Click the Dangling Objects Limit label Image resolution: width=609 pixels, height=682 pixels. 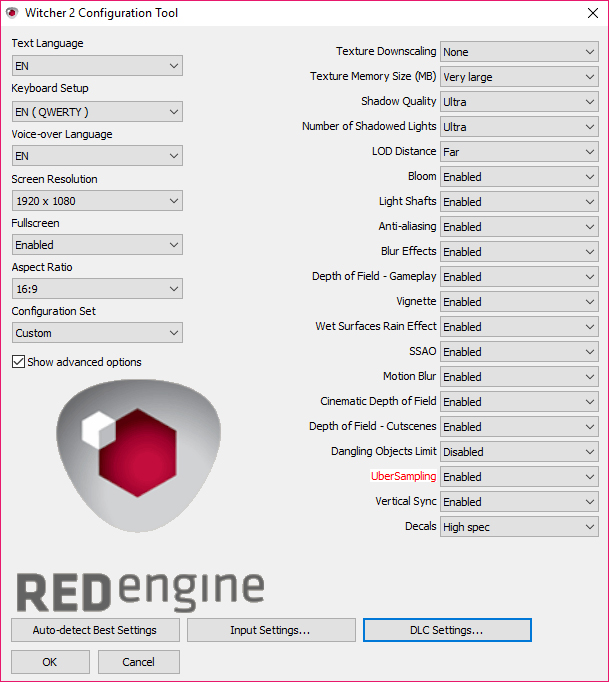pos(384,451)
